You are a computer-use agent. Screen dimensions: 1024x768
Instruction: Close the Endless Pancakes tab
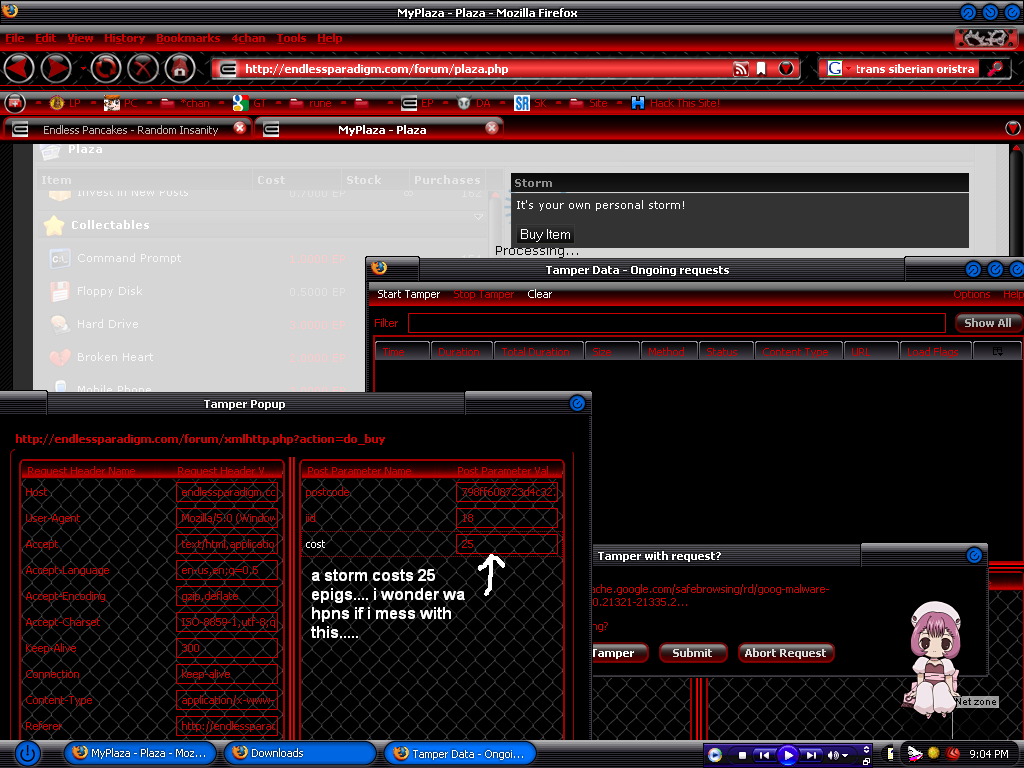point(240,128)
